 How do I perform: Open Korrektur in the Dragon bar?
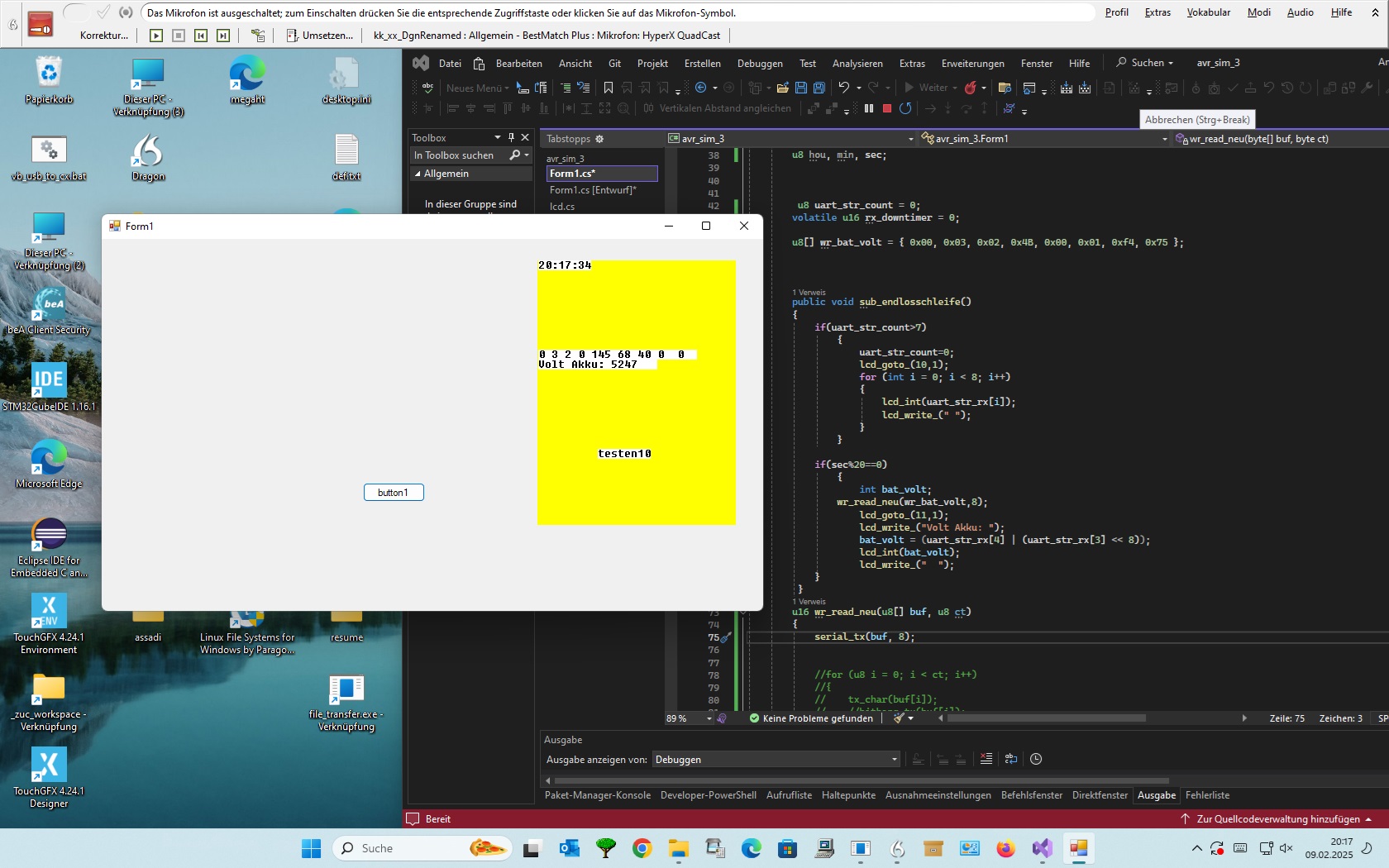(104, 36)
